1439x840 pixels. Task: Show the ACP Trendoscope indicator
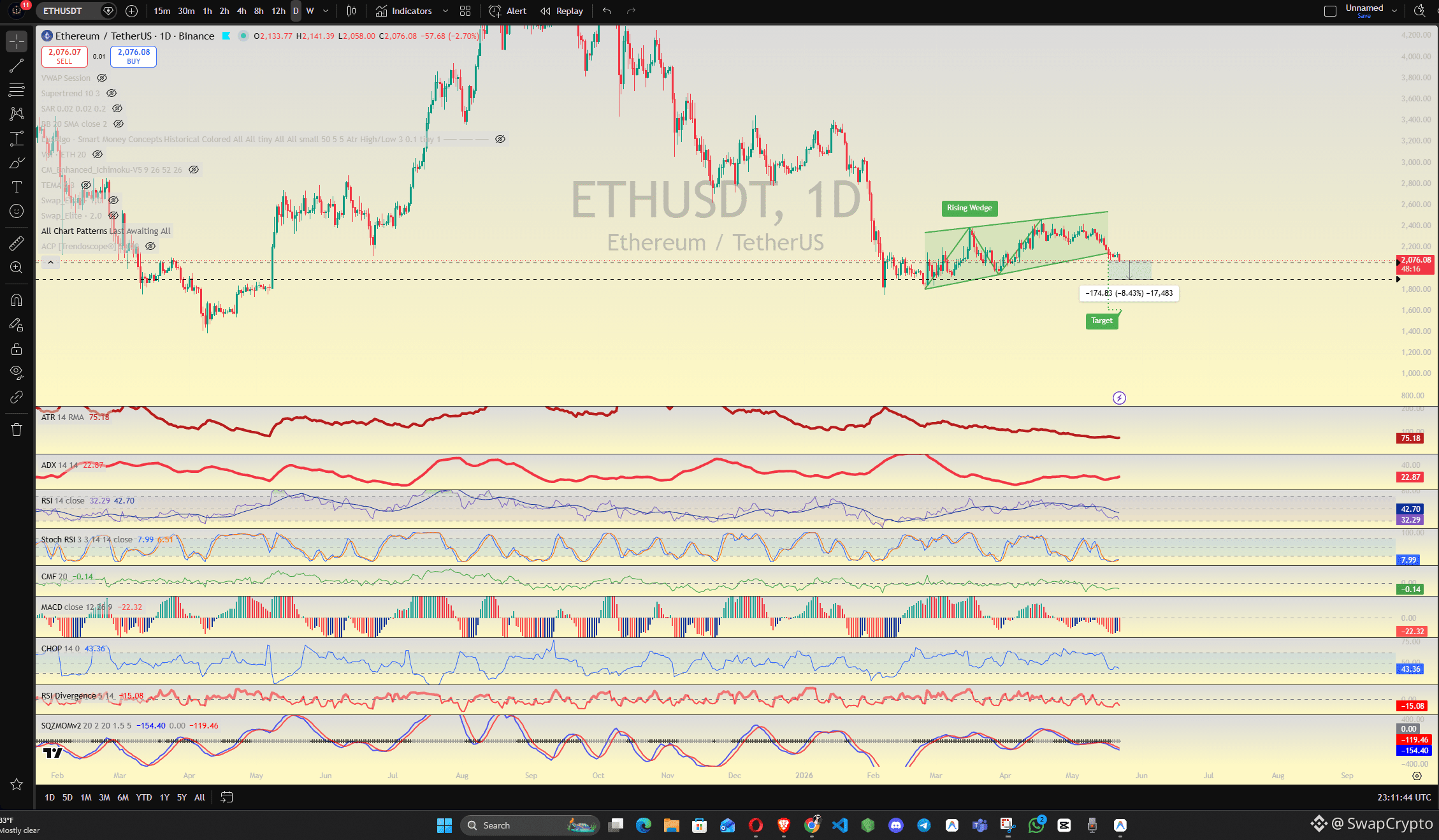[150, 246]
